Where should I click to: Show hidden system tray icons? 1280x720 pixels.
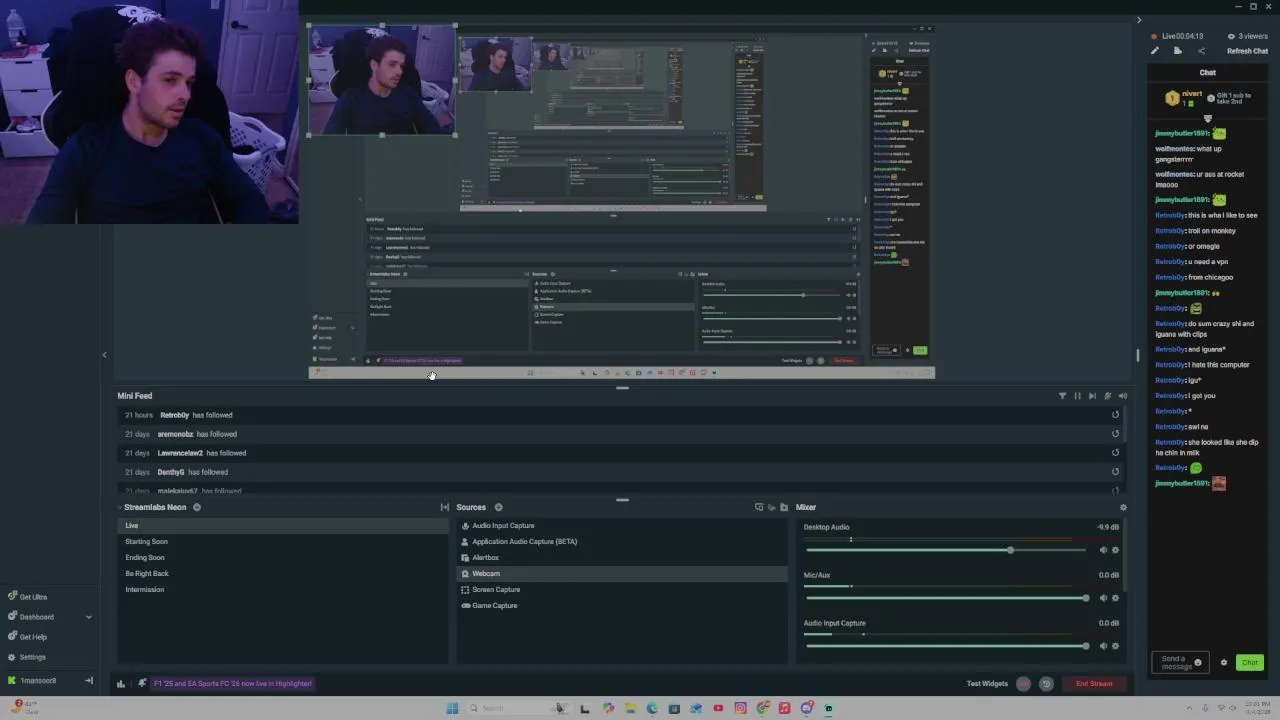click(1190, 708)
